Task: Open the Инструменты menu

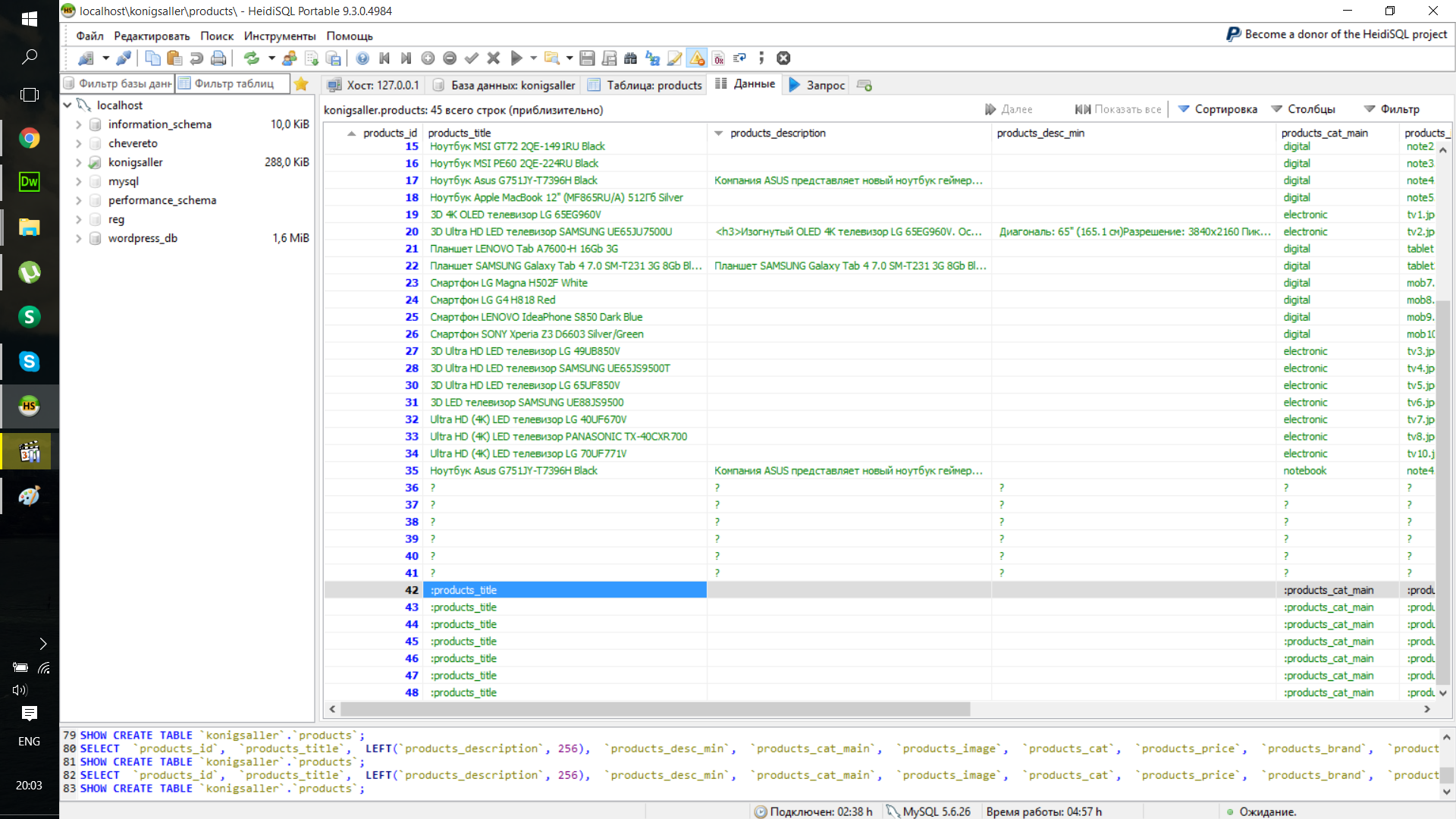Action: point(280,36)
